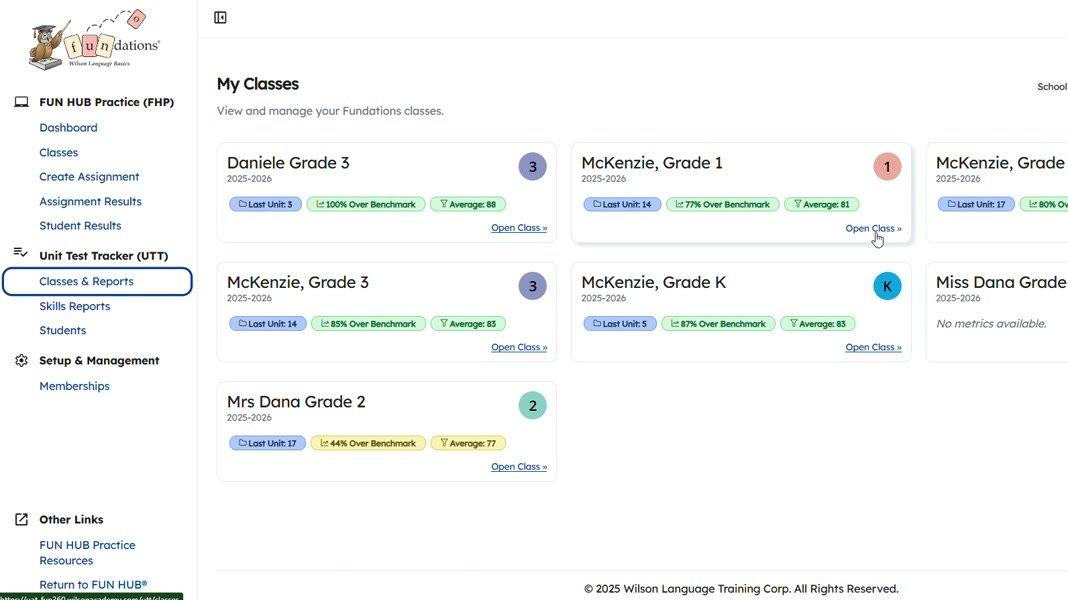Image resolution: width=1068 pixels, height=600 pixels.
Task: Click Last Unit: 14 tag on McKenzie, Grade 3
Action: click(x=267, y=324)
